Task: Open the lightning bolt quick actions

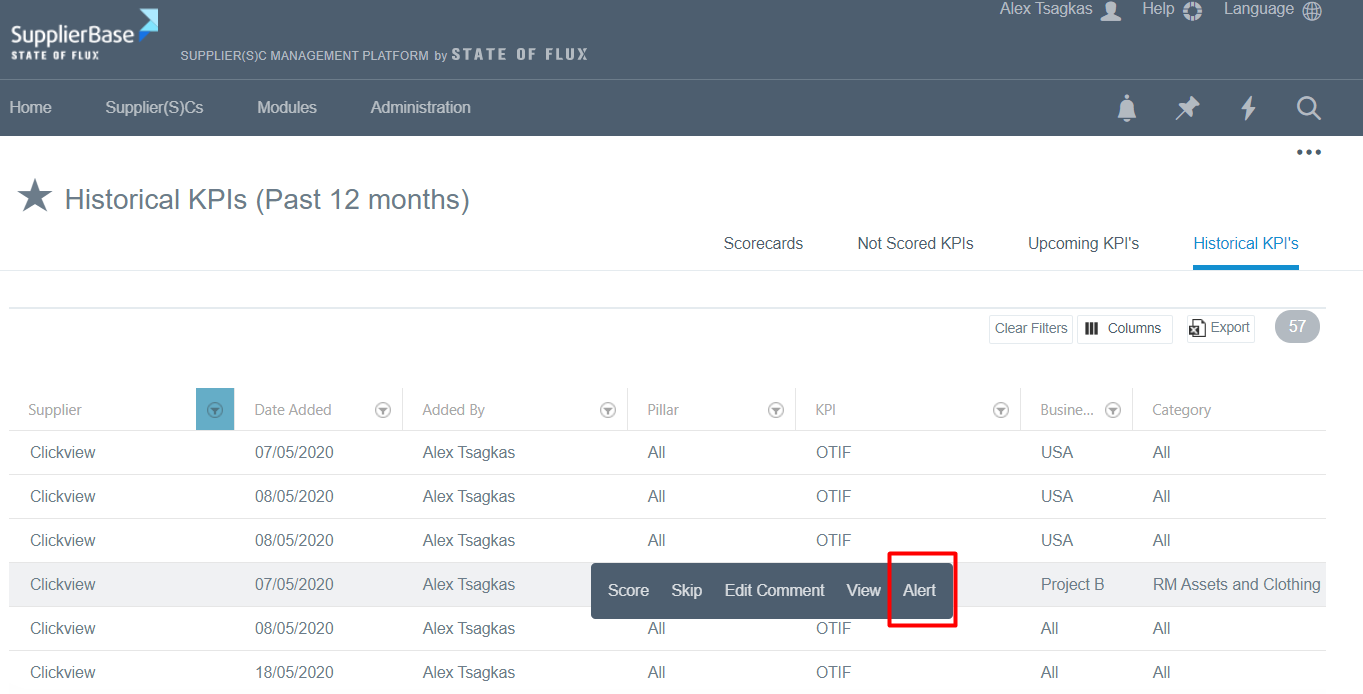Action: (x=1248, y=108)
